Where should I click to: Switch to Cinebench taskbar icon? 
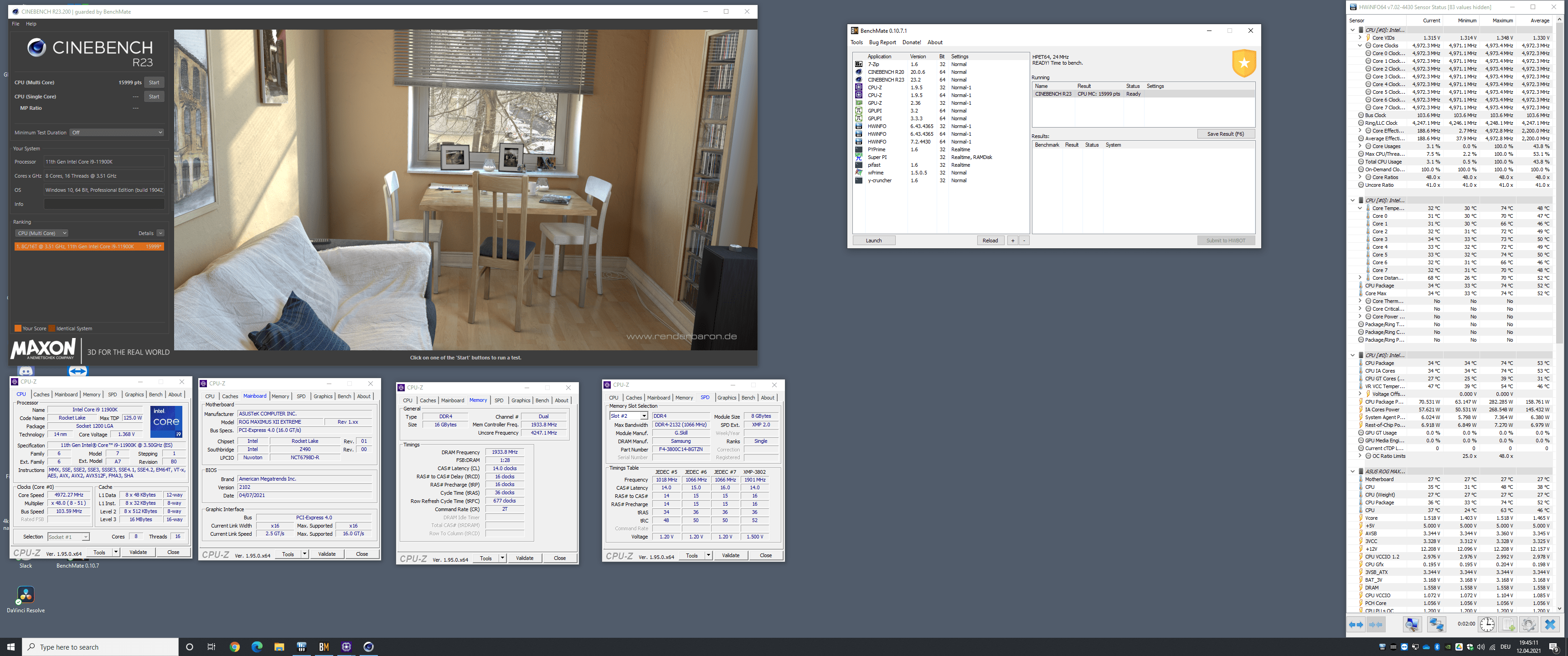point(368,647)
